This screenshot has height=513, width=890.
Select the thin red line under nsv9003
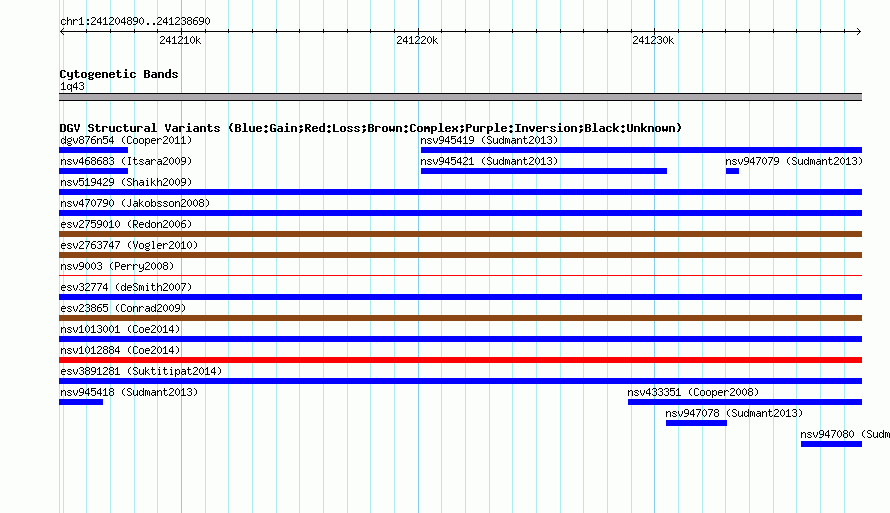click(460, 276)
